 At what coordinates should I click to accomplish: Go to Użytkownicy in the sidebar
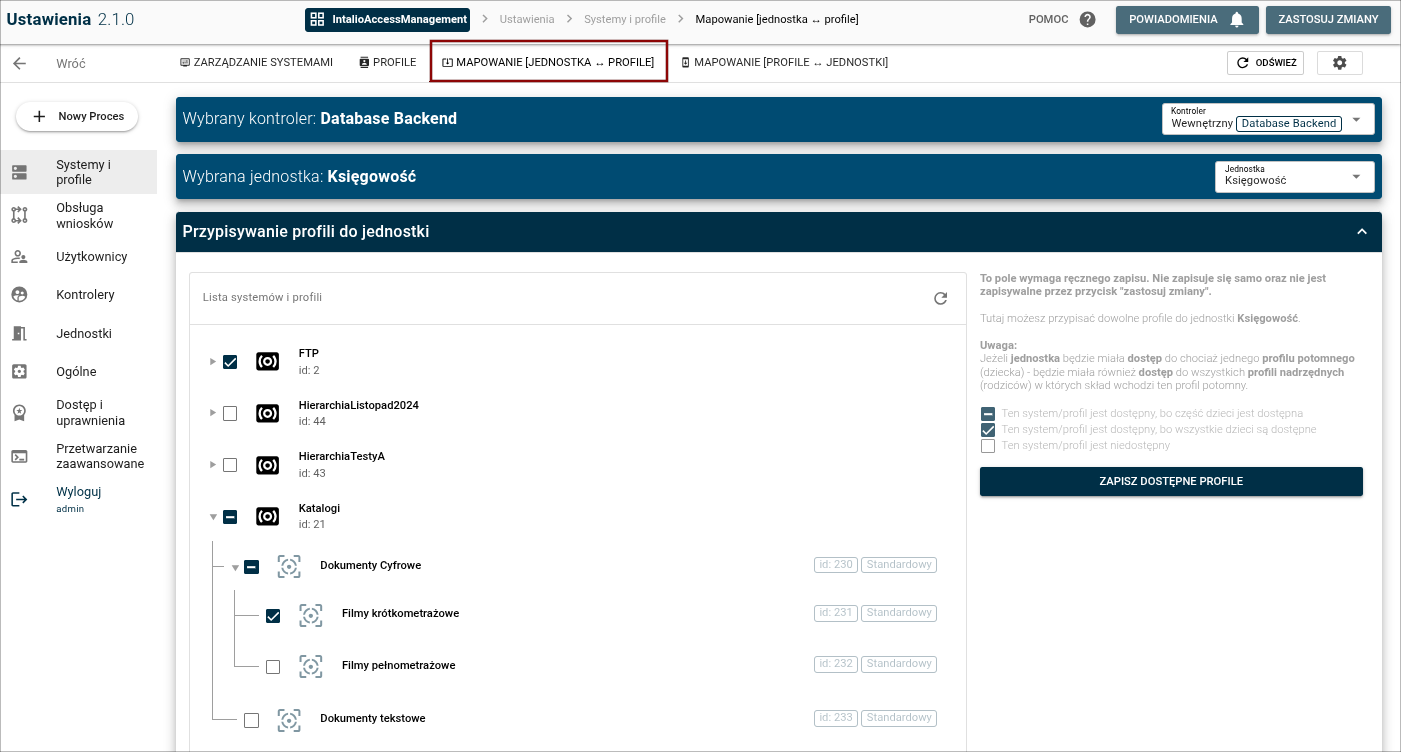(78, 257)
